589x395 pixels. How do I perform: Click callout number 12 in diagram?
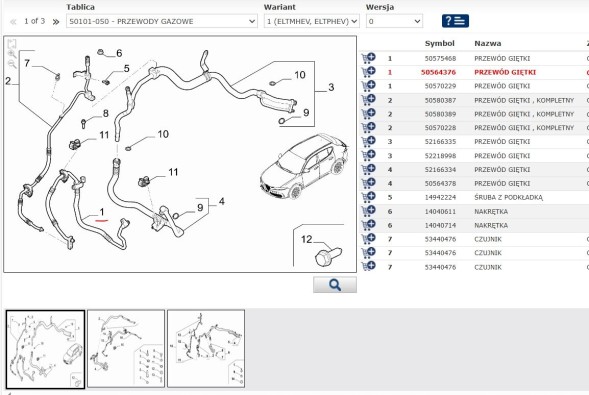pyautogui.click(x=307, y=239)
